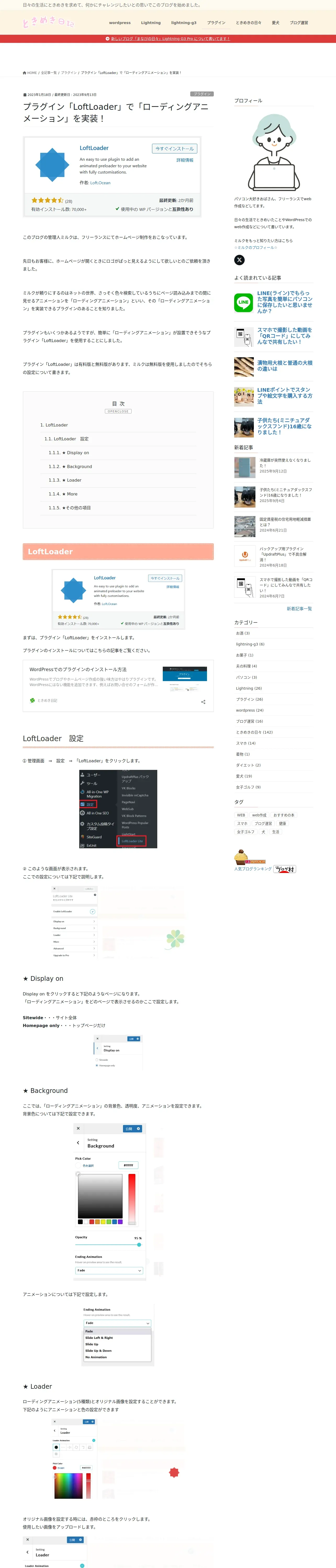336x1568 pixels.
Task: Open category ダイエット (2)
Action: [x=248, y=765]
